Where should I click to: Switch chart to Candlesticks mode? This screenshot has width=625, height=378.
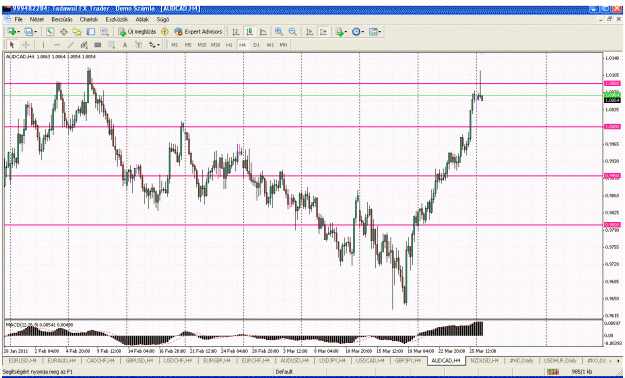(x=250, y=32)
